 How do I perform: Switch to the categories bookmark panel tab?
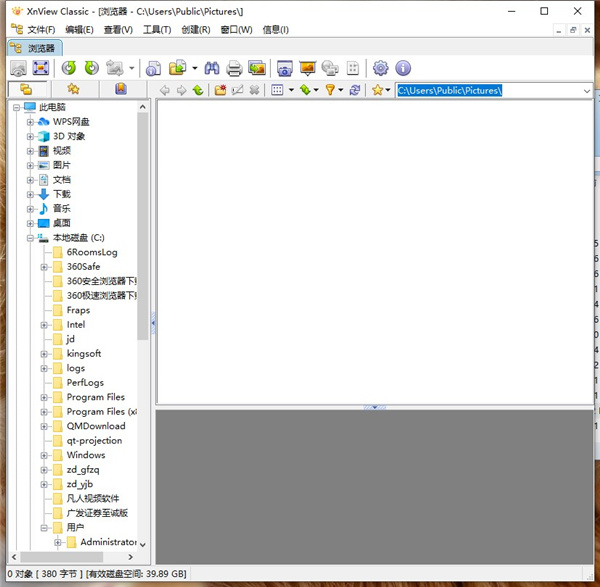(x=121, y=89)
